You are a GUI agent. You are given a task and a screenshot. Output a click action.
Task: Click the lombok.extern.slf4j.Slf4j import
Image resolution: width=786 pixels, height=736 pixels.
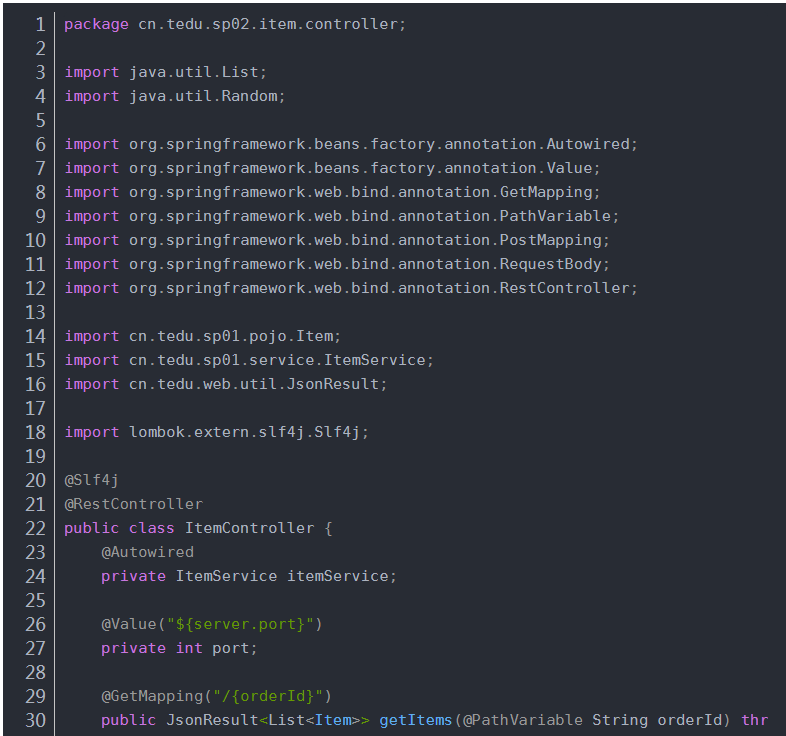point(217,432)
